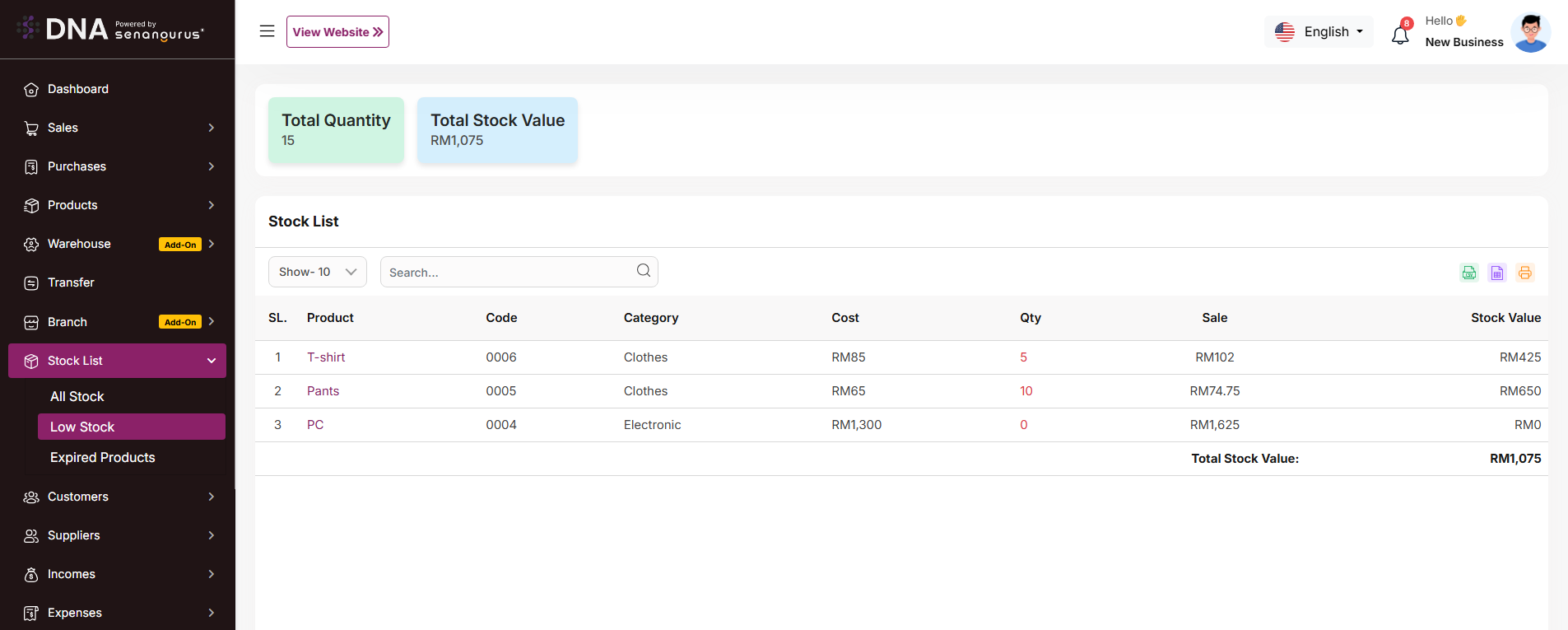
Task: Select All Stock in sidebar
Action: pos(77,396)
